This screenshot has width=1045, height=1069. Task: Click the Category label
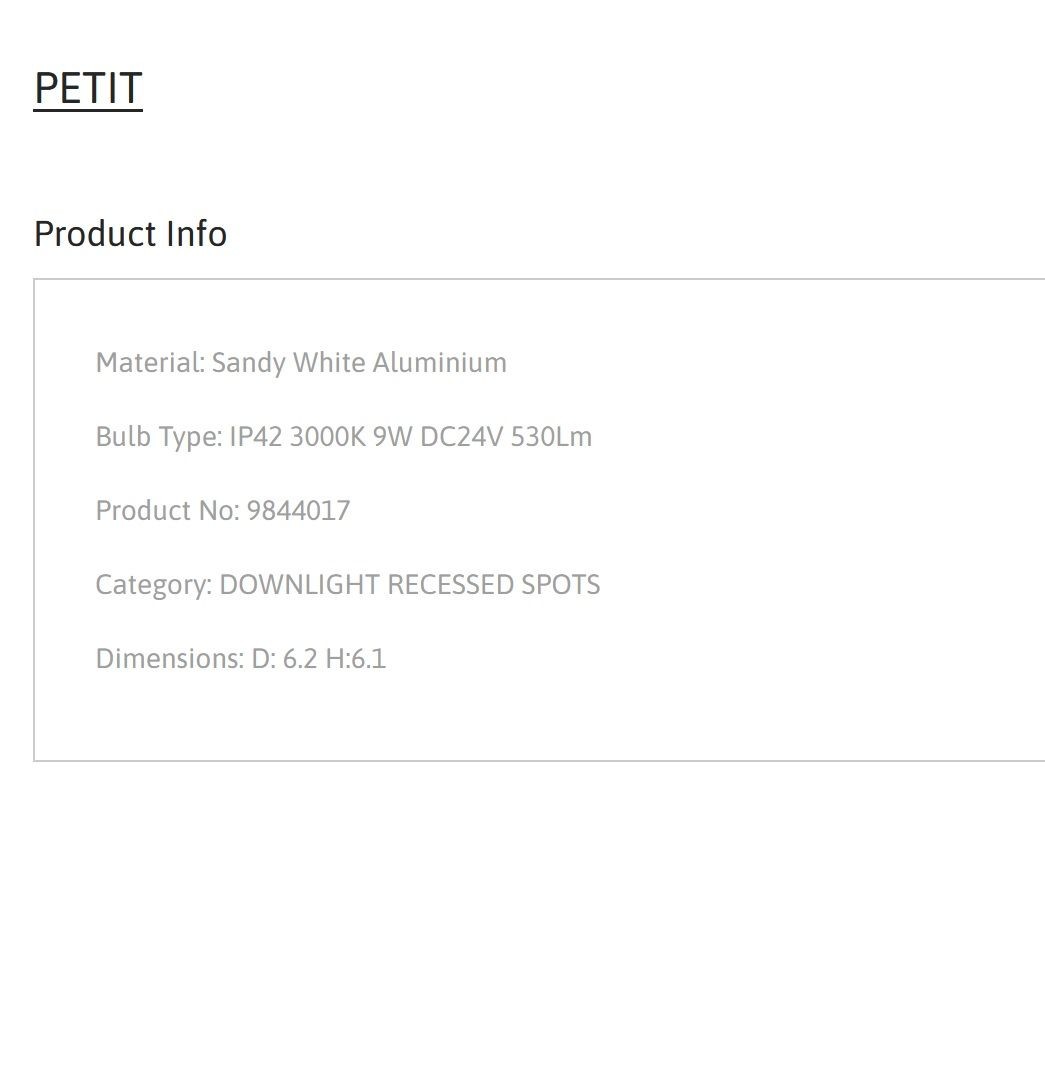click(154, 586)
